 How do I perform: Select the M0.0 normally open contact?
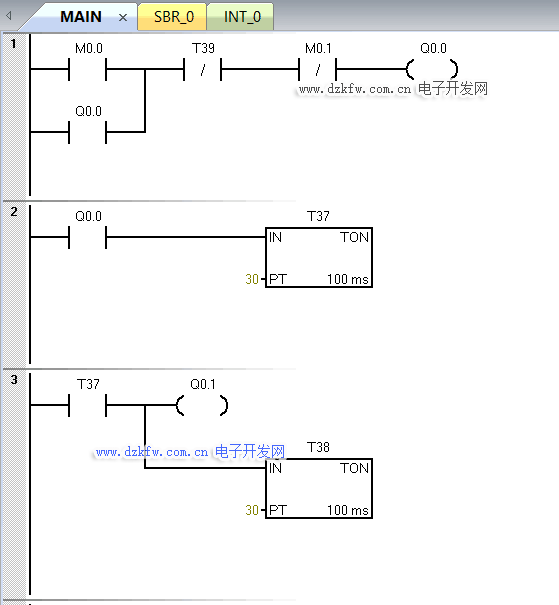88,69
